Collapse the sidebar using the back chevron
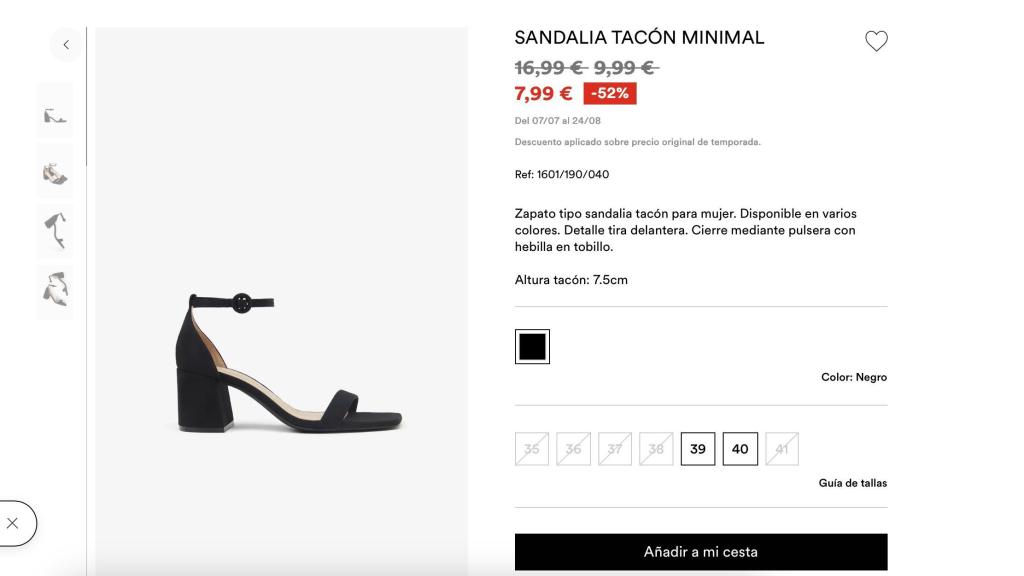 [65, 44]
